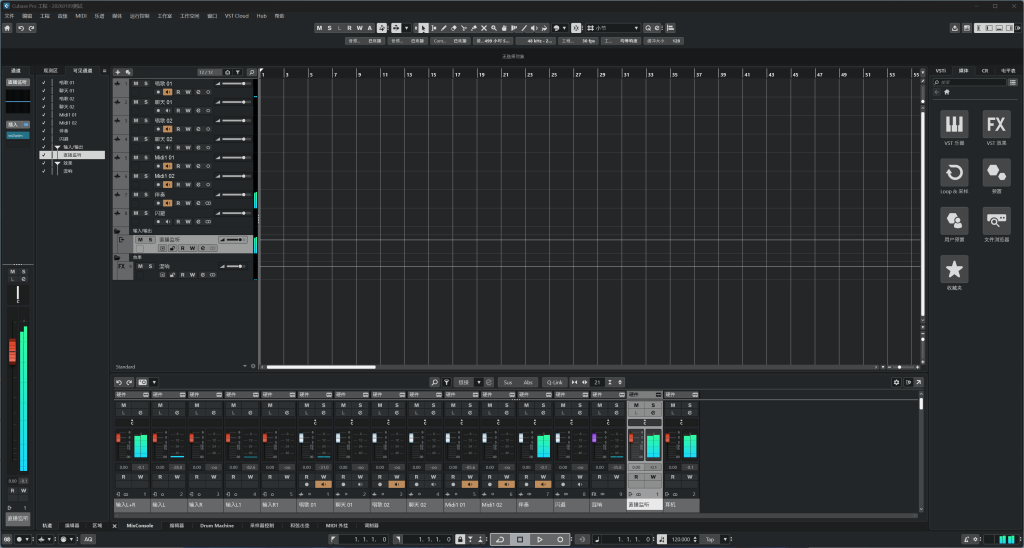Toggle the orange monitor button on 聊天 01 track
1024x548 pixels.
pos(167,111)
